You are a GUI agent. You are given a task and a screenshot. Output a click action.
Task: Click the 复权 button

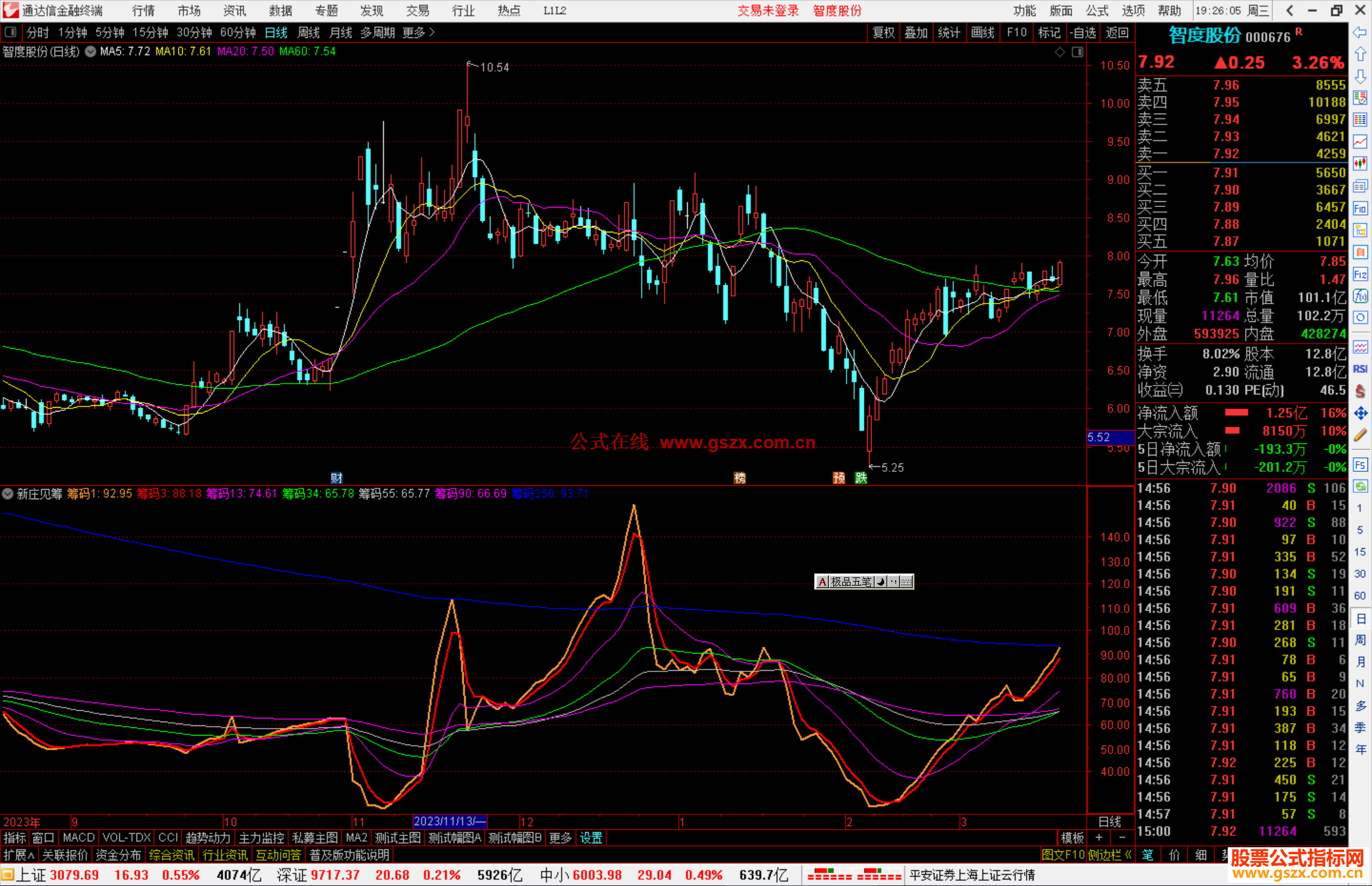tap(884, 32)
